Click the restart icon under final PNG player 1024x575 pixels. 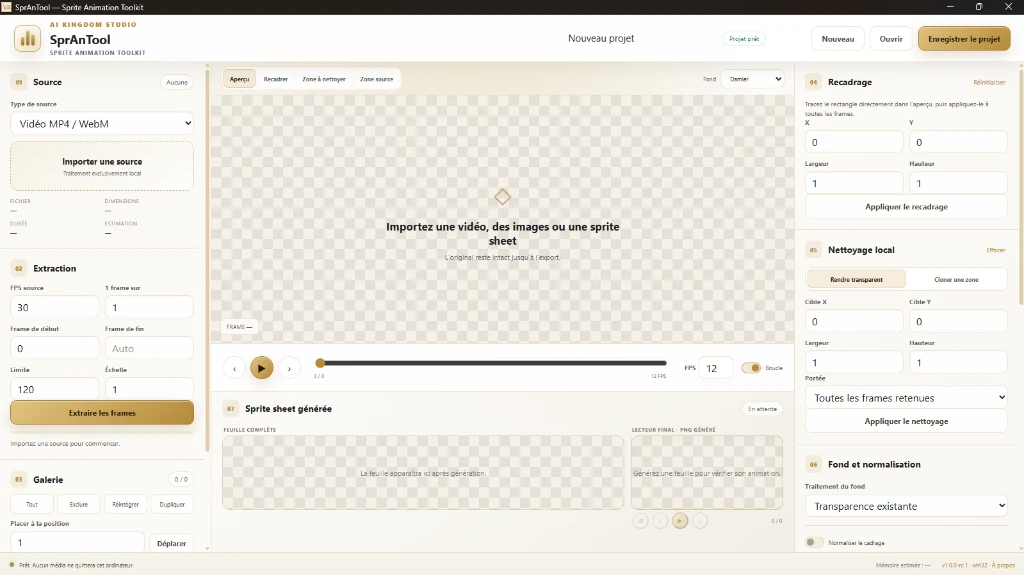point(641,521)
